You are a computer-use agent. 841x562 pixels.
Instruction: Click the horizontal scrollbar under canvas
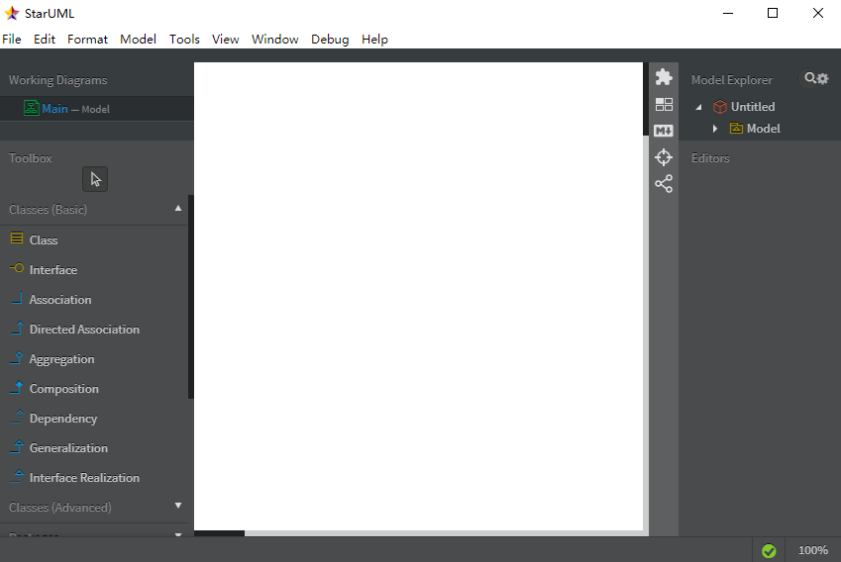pos(219,533)
